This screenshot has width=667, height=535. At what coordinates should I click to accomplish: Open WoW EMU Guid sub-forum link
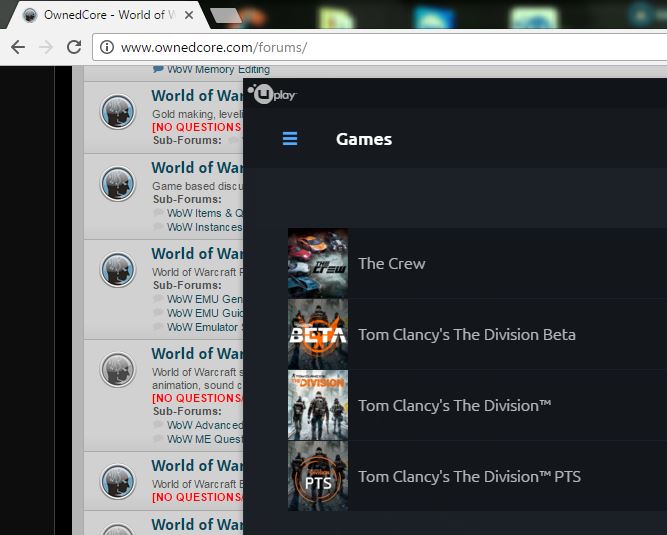click(205, 313)
